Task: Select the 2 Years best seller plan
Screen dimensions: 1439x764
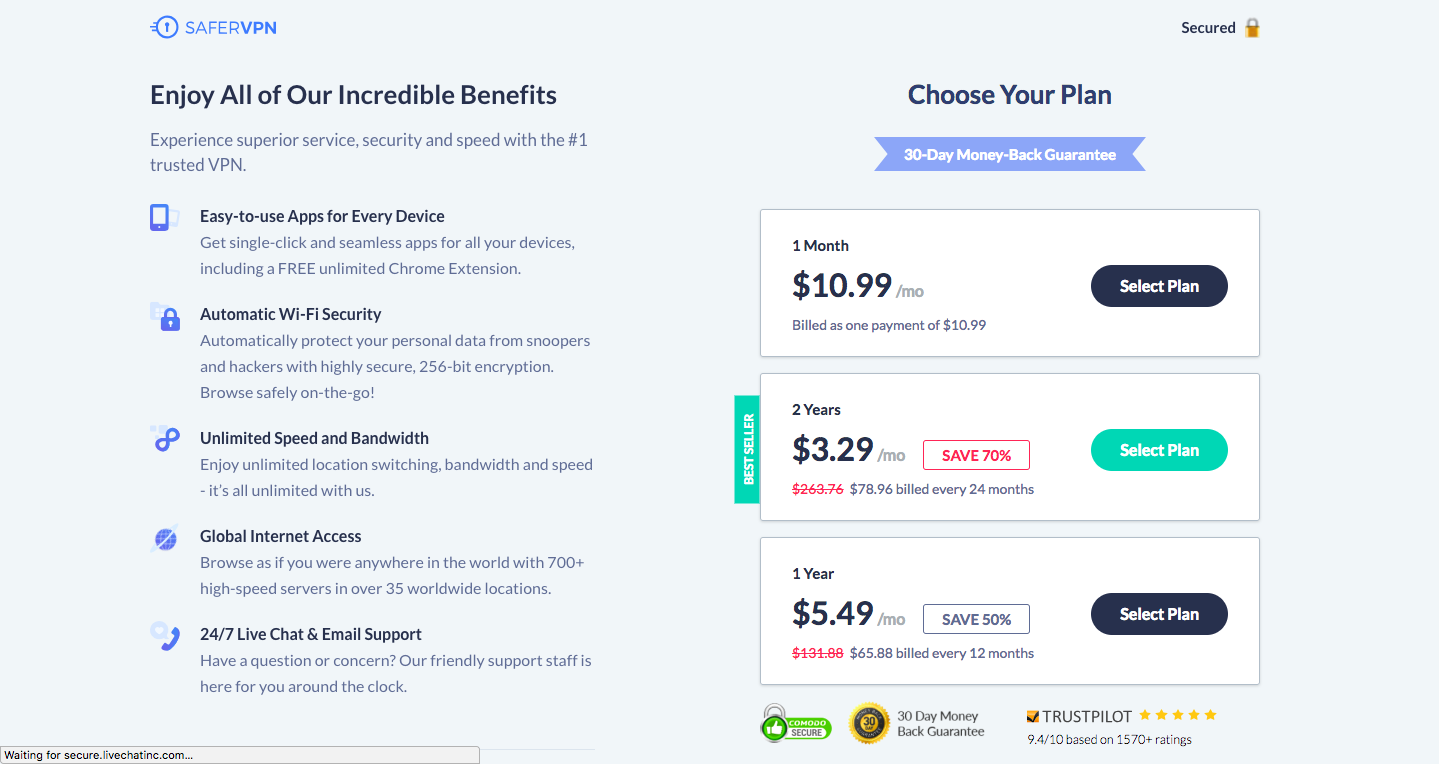Action: pos(1159,450)
